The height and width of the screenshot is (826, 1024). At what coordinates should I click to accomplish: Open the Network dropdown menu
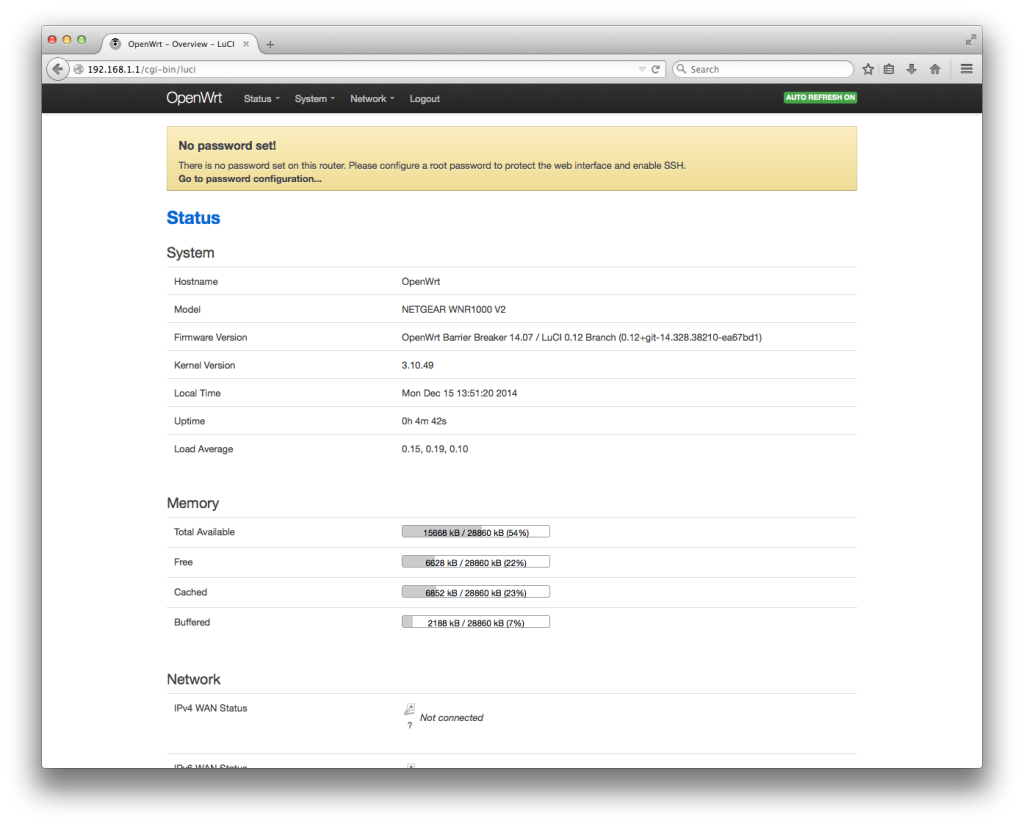[370, 98]
